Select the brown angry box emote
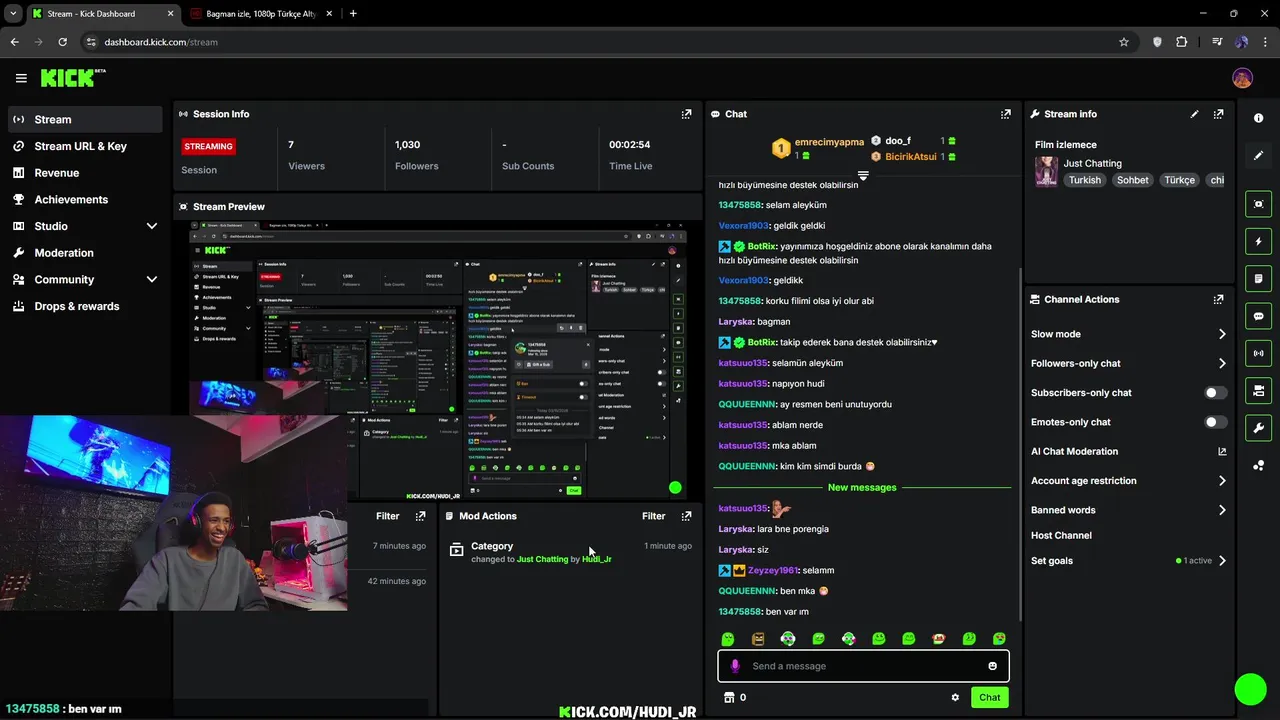Viewport: 1280px width, 720px height. click(x=758, y=639)
